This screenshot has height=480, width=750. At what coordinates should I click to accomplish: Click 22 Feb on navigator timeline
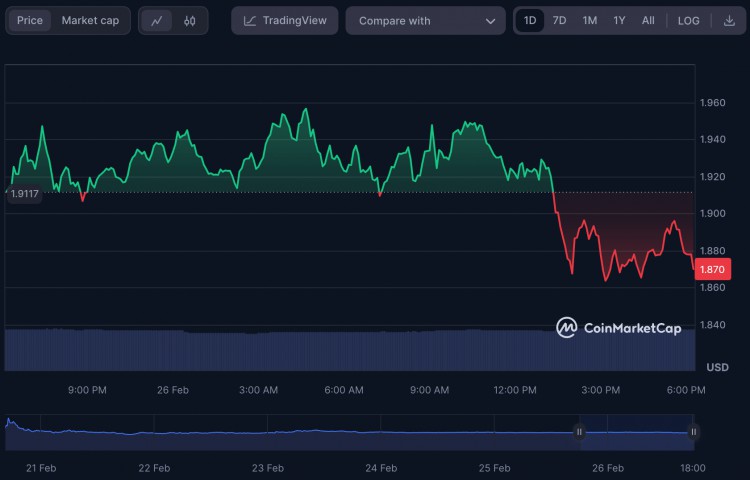(154, 468)
